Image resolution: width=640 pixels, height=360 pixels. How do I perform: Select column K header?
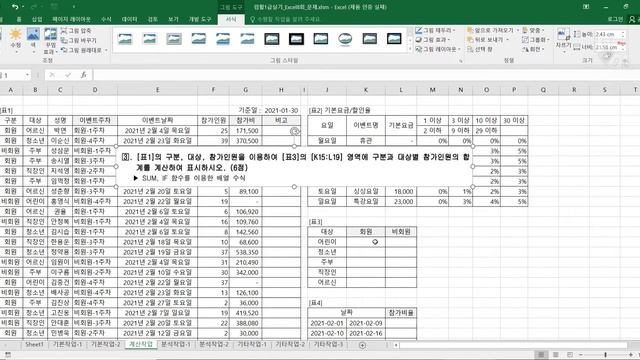click(x=365, y=90)
